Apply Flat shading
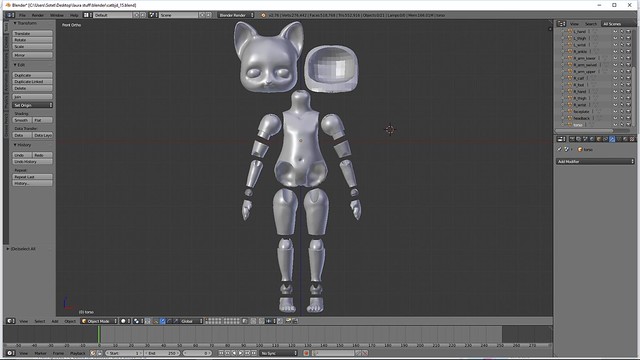The image size is (640, 360). (x=42, y=120)
